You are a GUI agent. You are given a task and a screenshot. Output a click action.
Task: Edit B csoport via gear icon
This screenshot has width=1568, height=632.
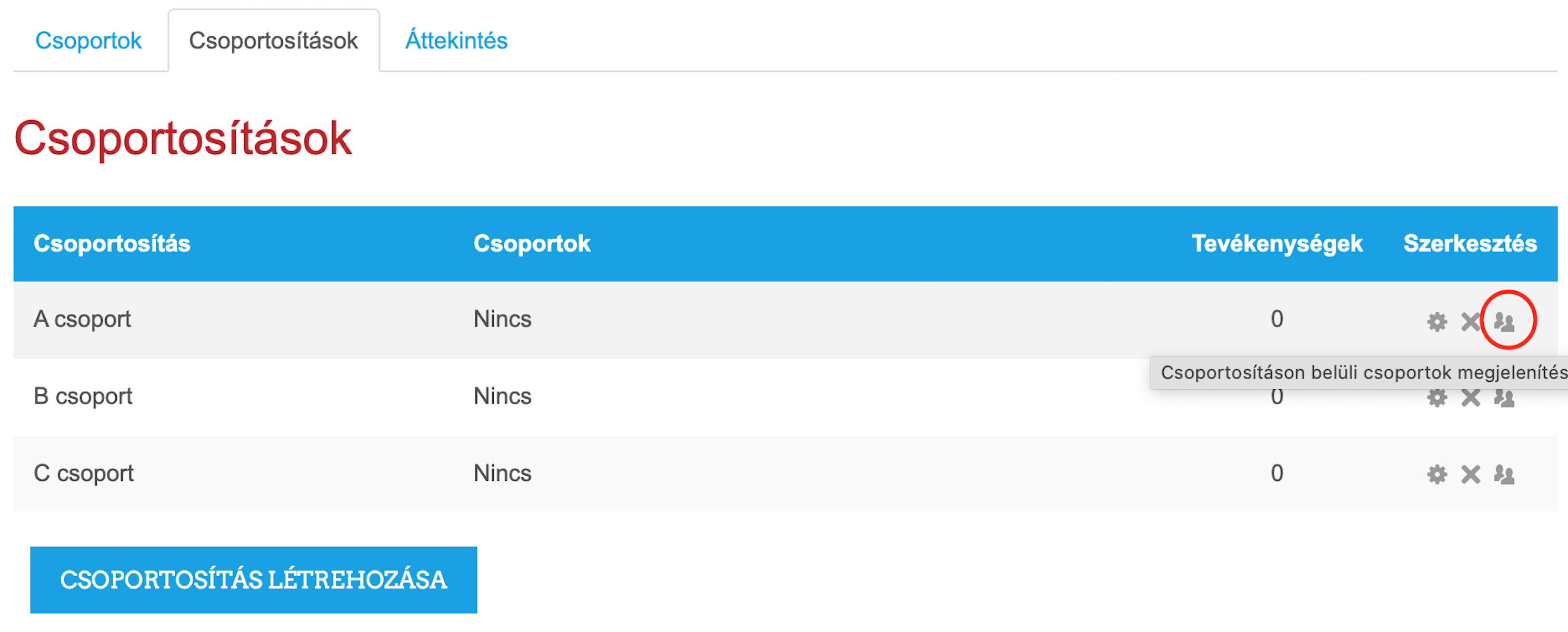point(1436,398)
